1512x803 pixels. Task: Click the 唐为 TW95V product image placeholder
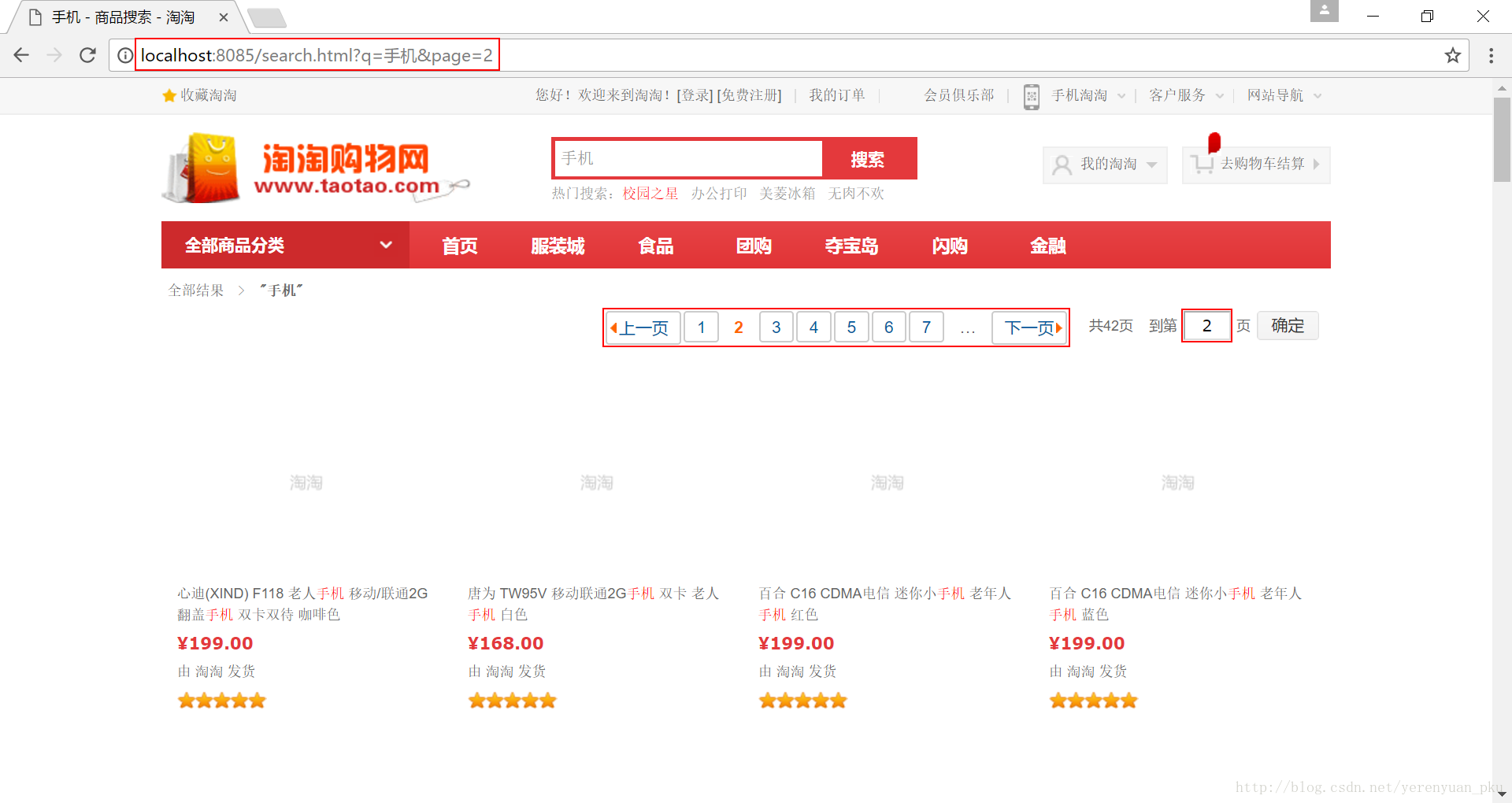click(597, 483)
